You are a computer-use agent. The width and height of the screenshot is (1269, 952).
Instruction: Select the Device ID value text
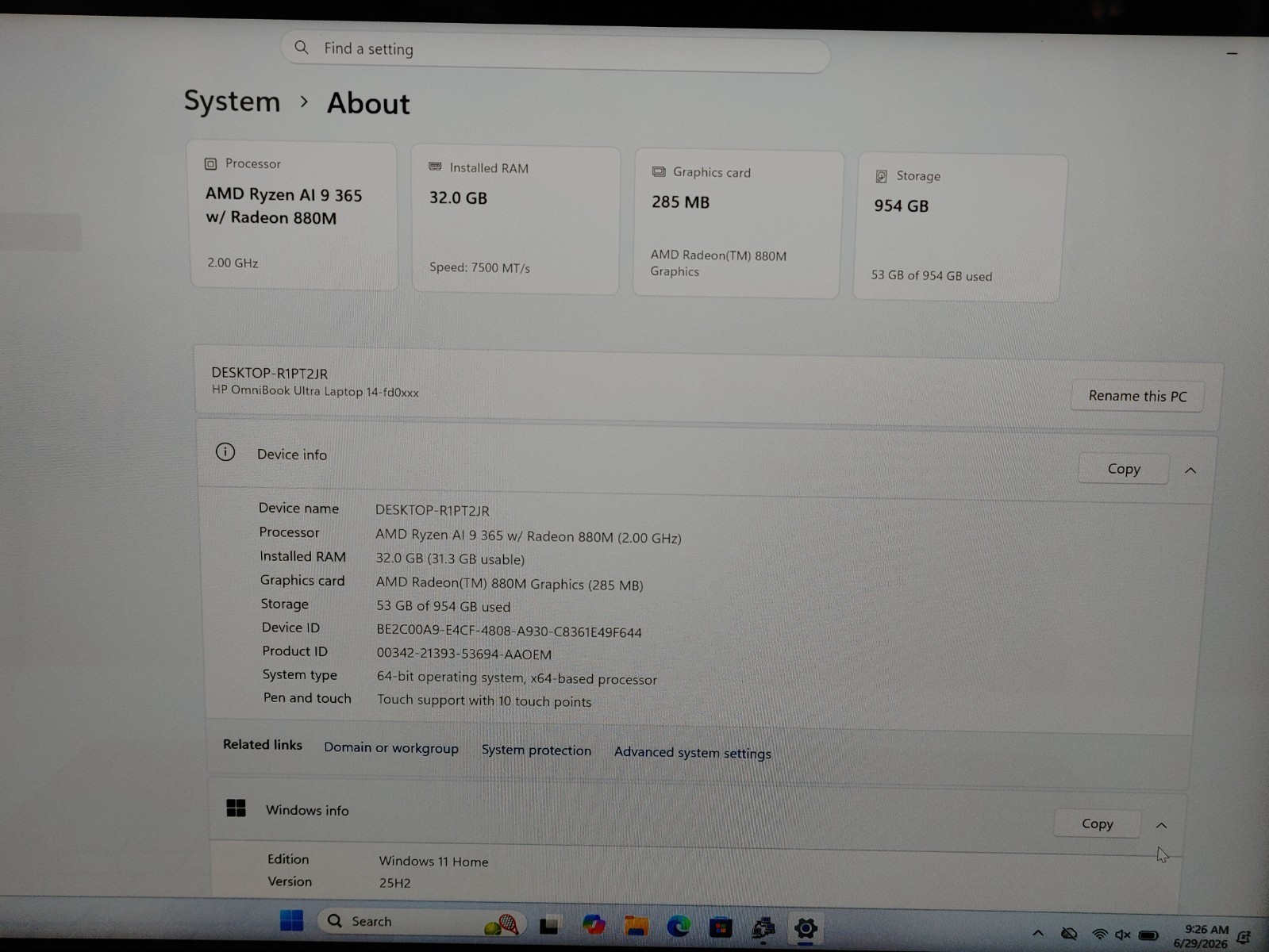click(x=509, y=631)
